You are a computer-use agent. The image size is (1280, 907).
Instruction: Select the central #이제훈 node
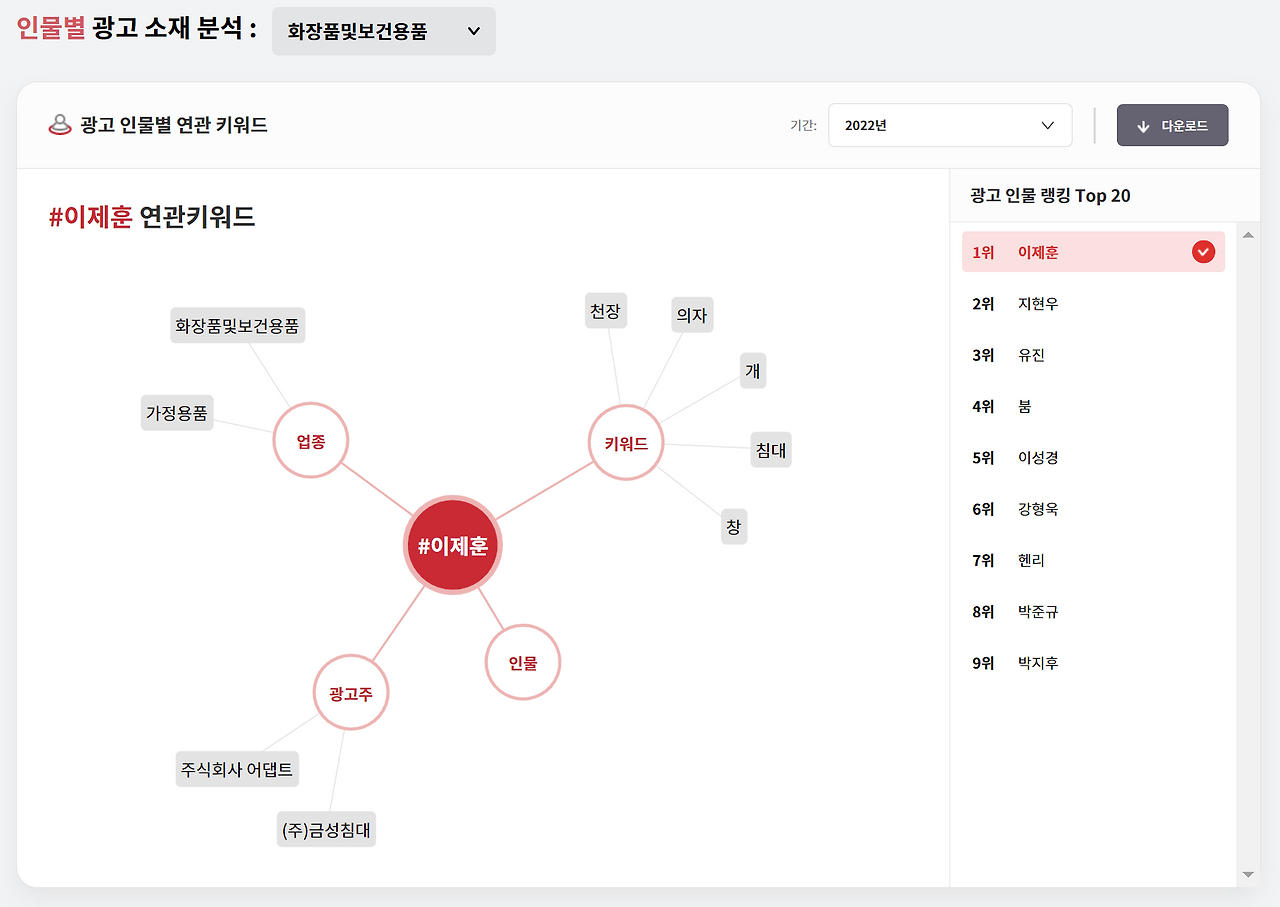[x=452, y=545]
